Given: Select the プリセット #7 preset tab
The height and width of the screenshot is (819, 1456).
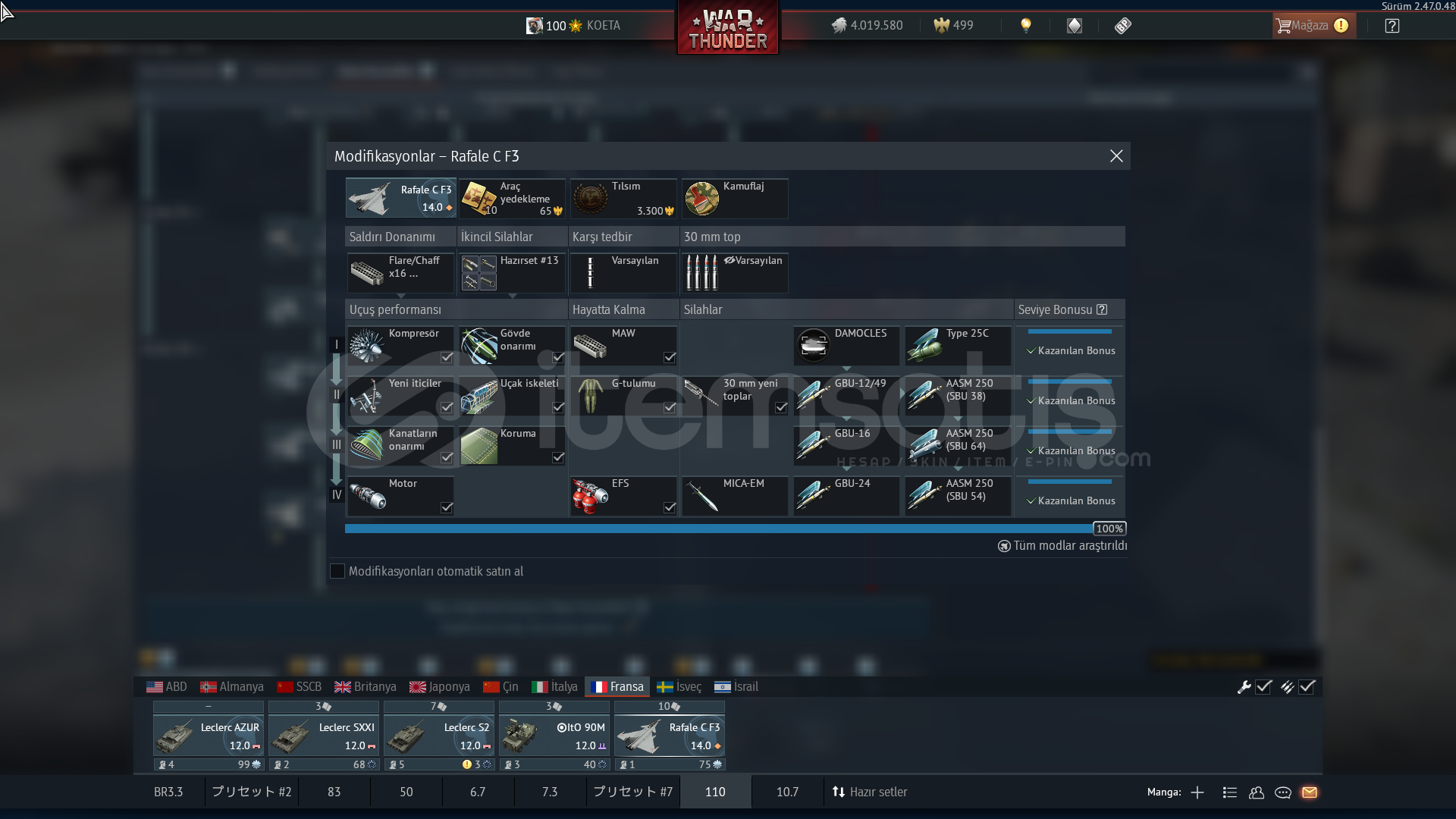Looking at the screenshot, I should (632, 792).
